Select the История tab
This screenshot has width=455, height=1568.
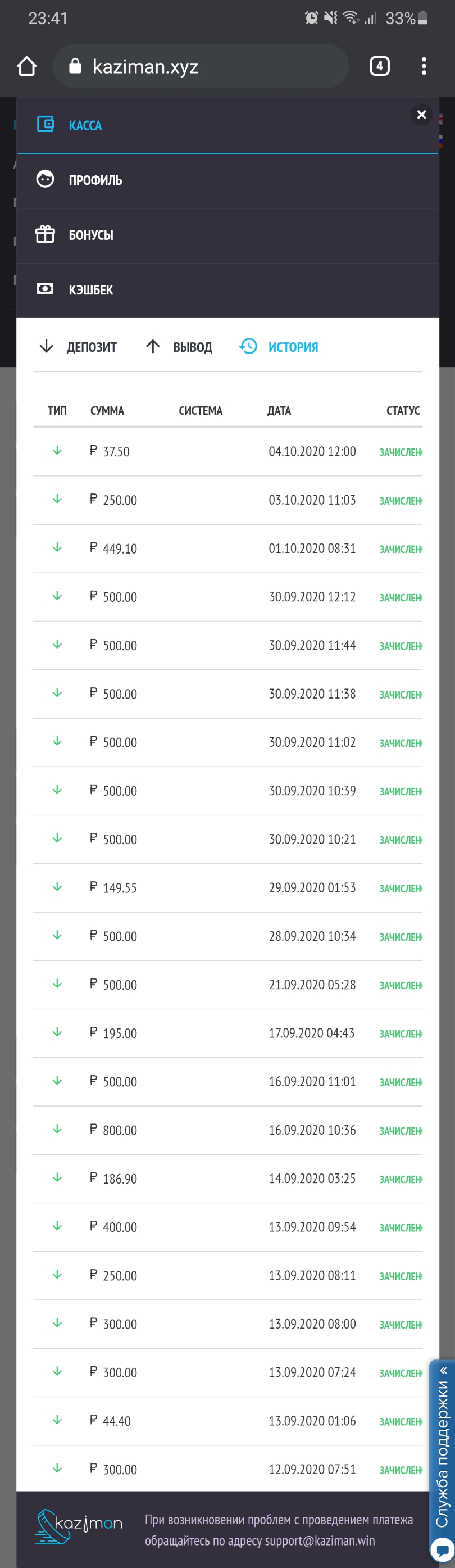[x=279, y=347]
